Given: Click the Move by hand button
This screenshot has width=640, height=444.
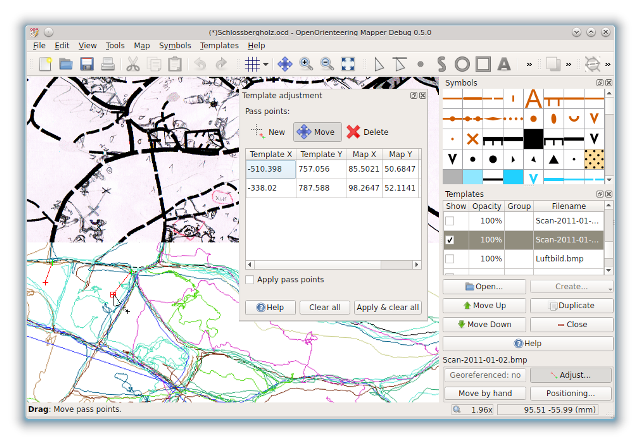Looking at the screenshot, I should pos(485,393).
